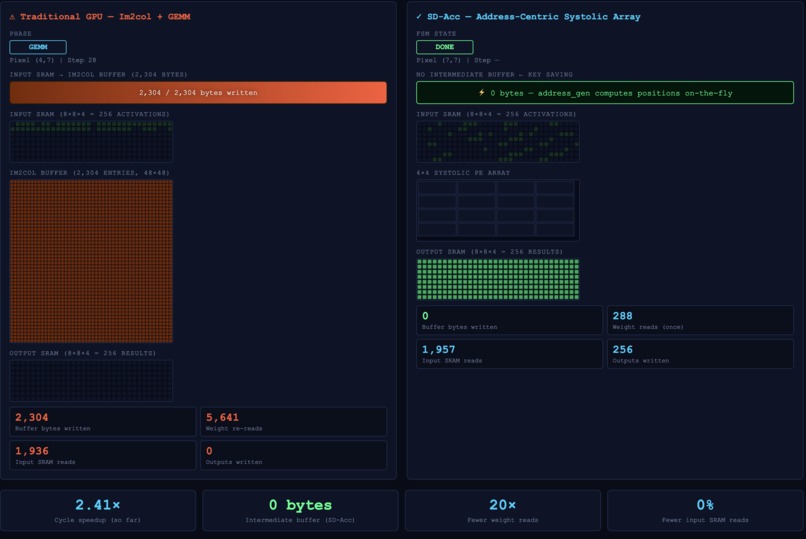Click the SD-Acc input SRAM grid
Screen dimensions: 806x539
pyautogui.click(x=498, y=142)
